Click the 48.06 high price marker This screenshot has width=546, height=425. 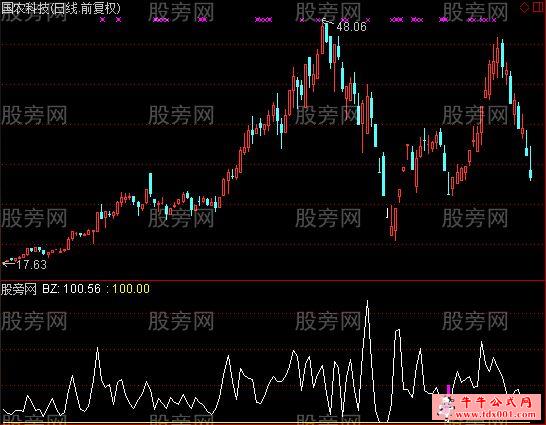pyautogui.click(x=351, y=26)
